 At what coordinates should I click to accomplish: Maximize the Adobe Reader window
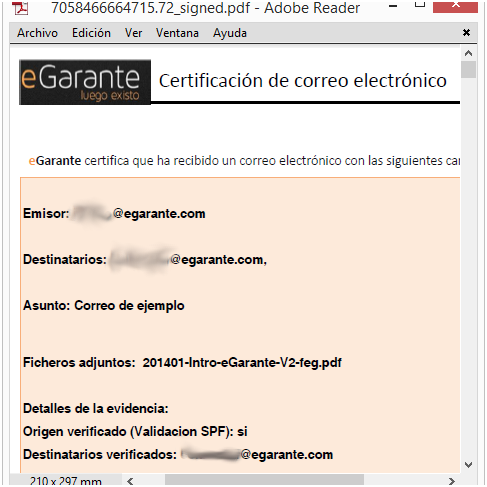[420, 5]
